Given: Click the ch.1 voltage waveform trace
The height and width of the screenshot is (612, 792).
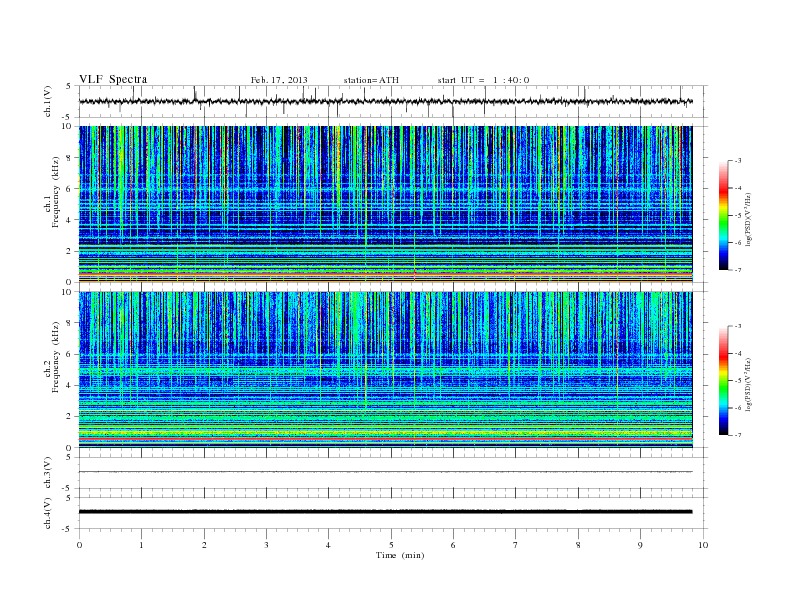Looking at the screenshot, I should 385,101.
